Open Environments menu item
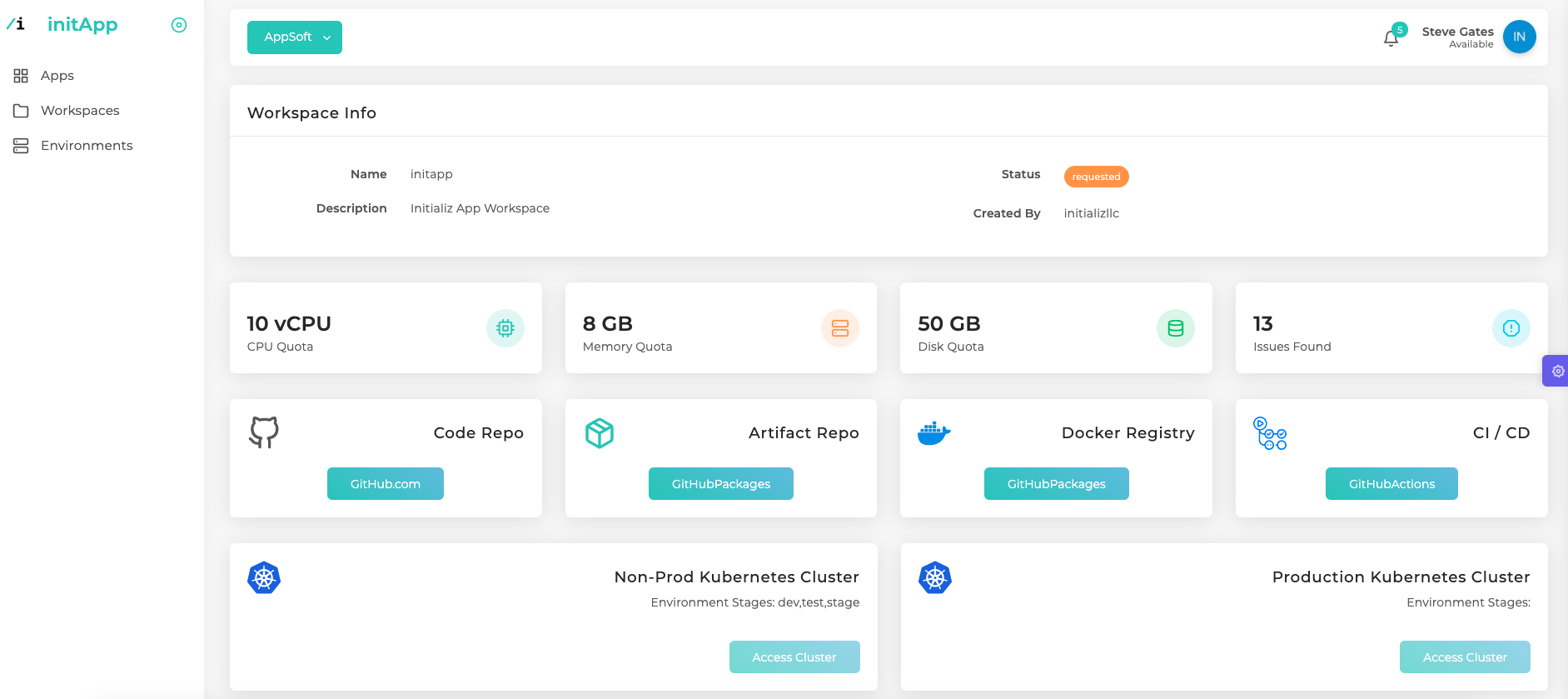Screen dimensions: 1568x699 87,146
